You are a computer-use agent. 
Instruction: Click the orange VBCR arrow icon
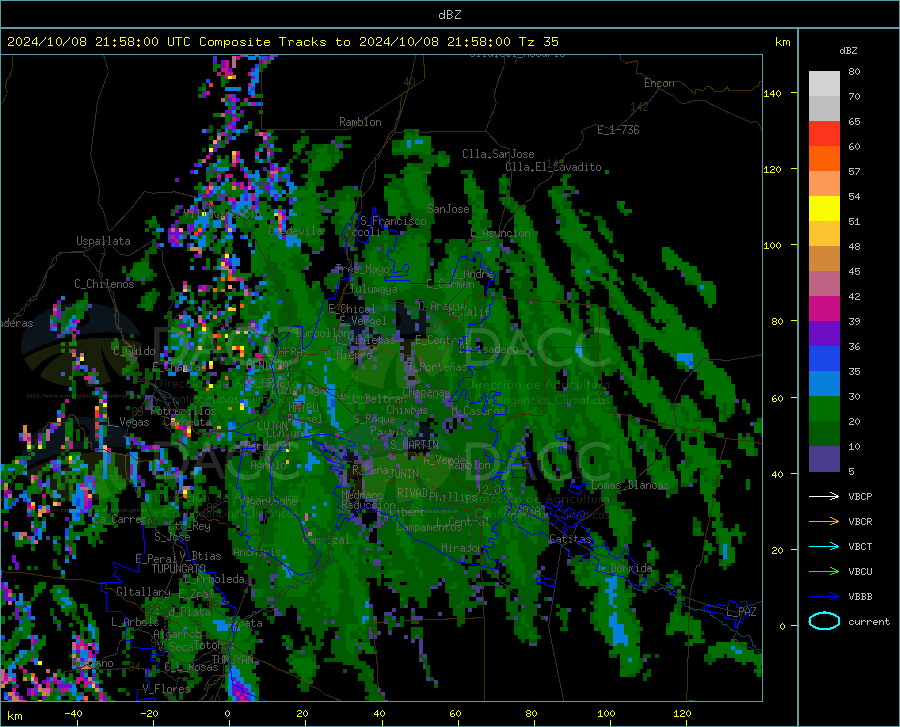(x=824, y=522)
